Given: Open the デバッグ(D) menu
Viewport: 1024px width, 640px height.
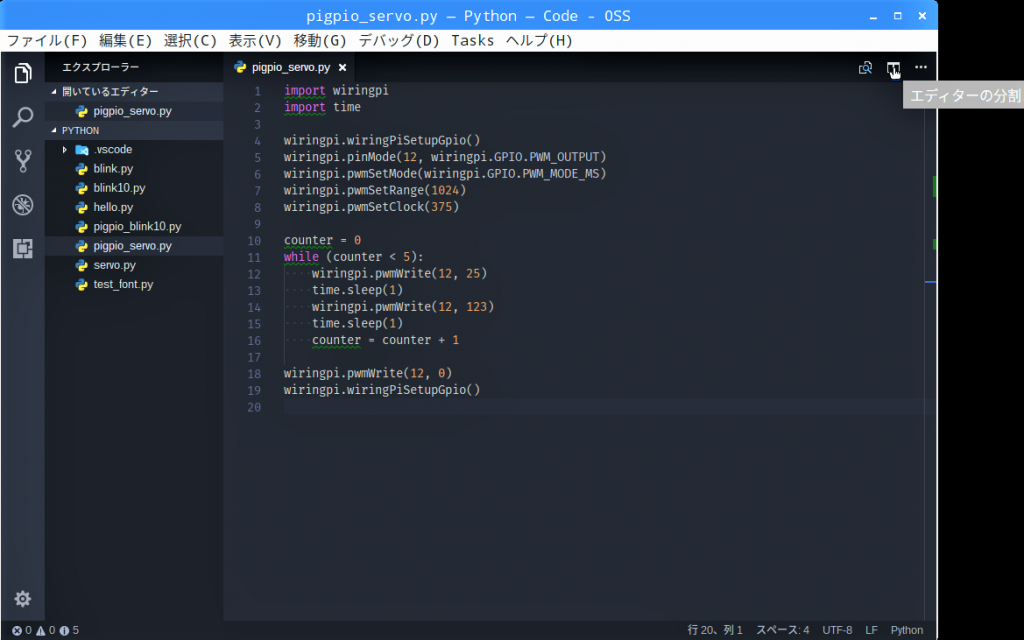Looking at the screenshot, I should 399,41.
